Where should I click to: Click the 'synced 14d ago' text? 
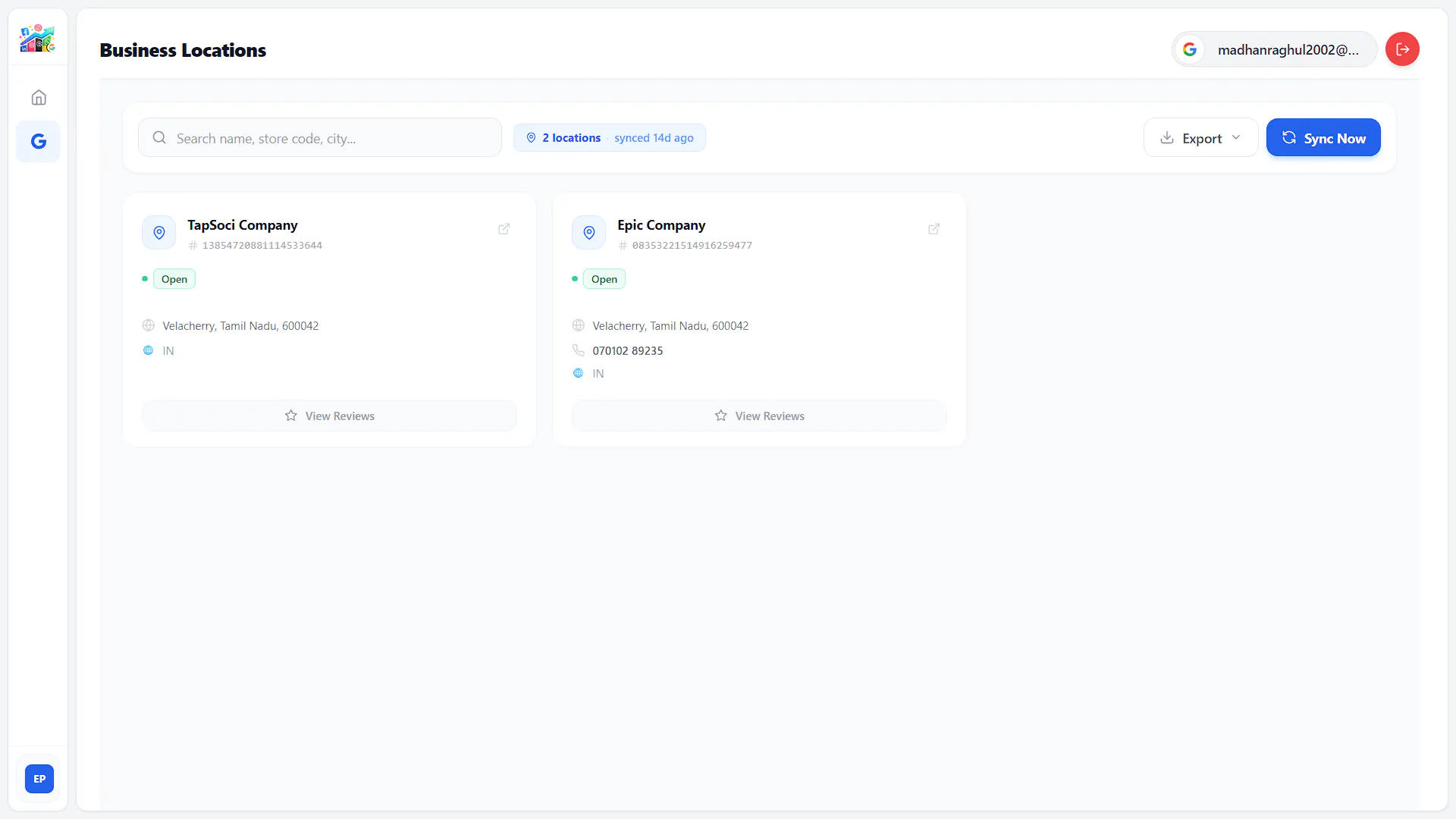654,138
